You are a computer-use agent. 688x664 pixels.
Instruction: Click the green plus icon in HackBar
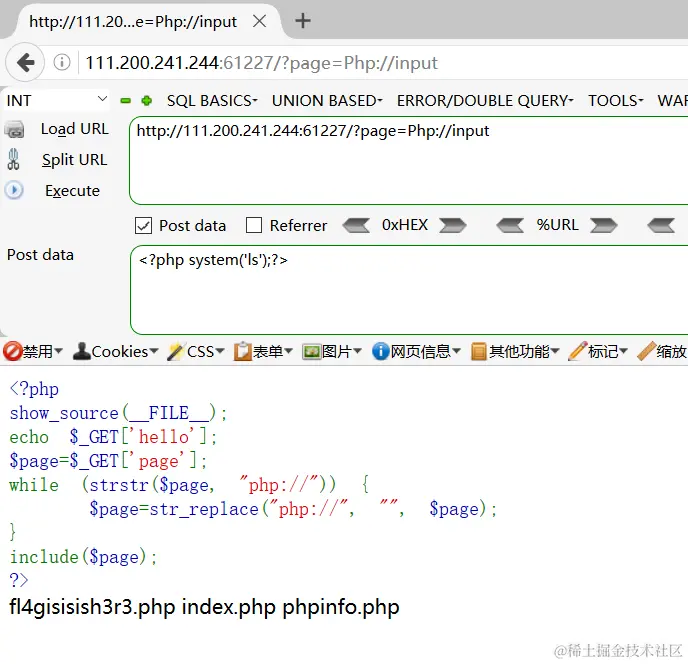[x=147, y=101]
